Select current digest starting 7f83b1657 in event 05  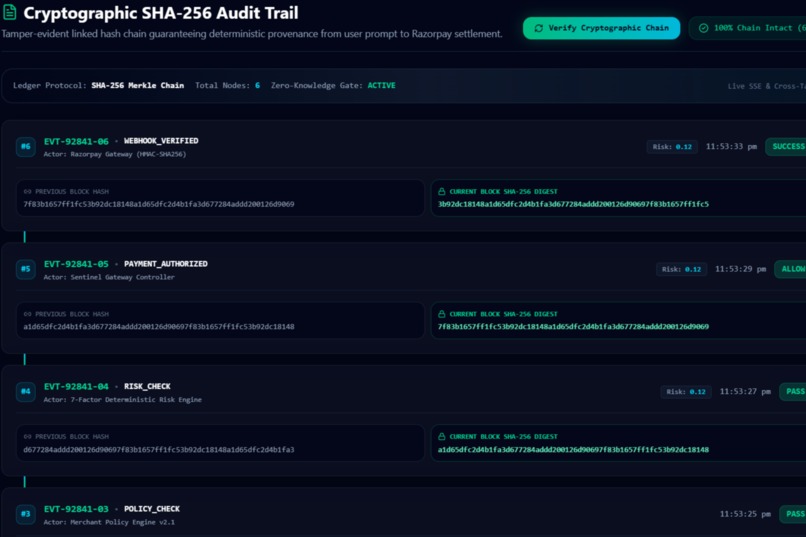point(573,327)
